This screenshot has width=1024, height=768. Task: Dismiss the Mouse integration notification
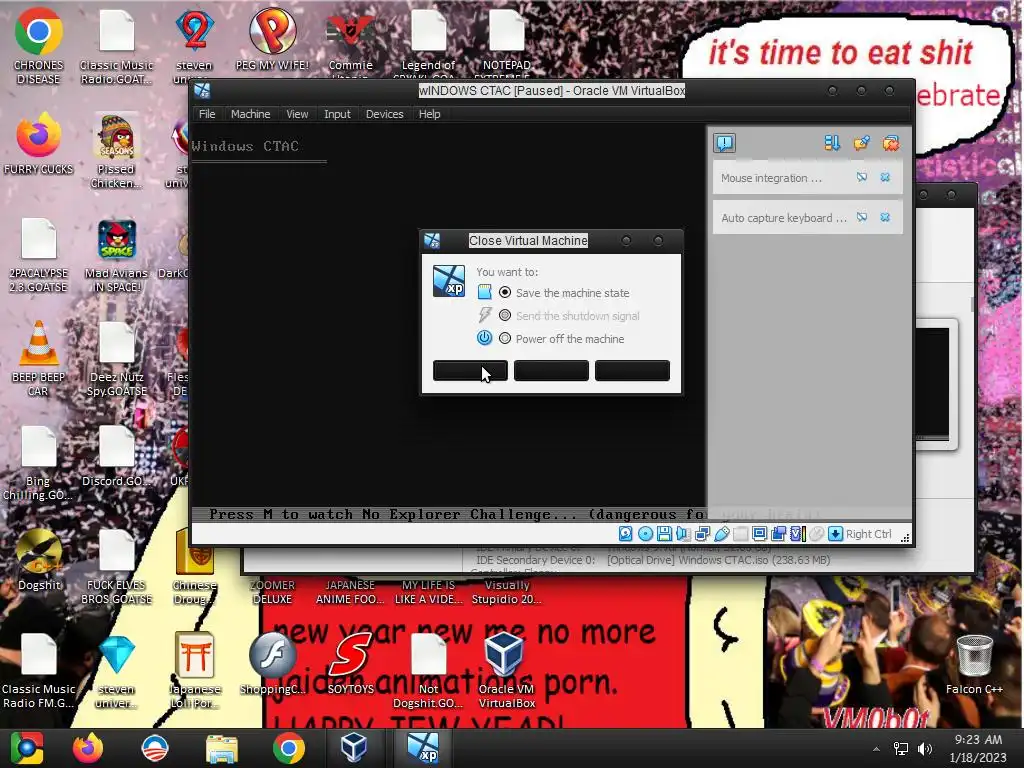click(x=885, y=178)
